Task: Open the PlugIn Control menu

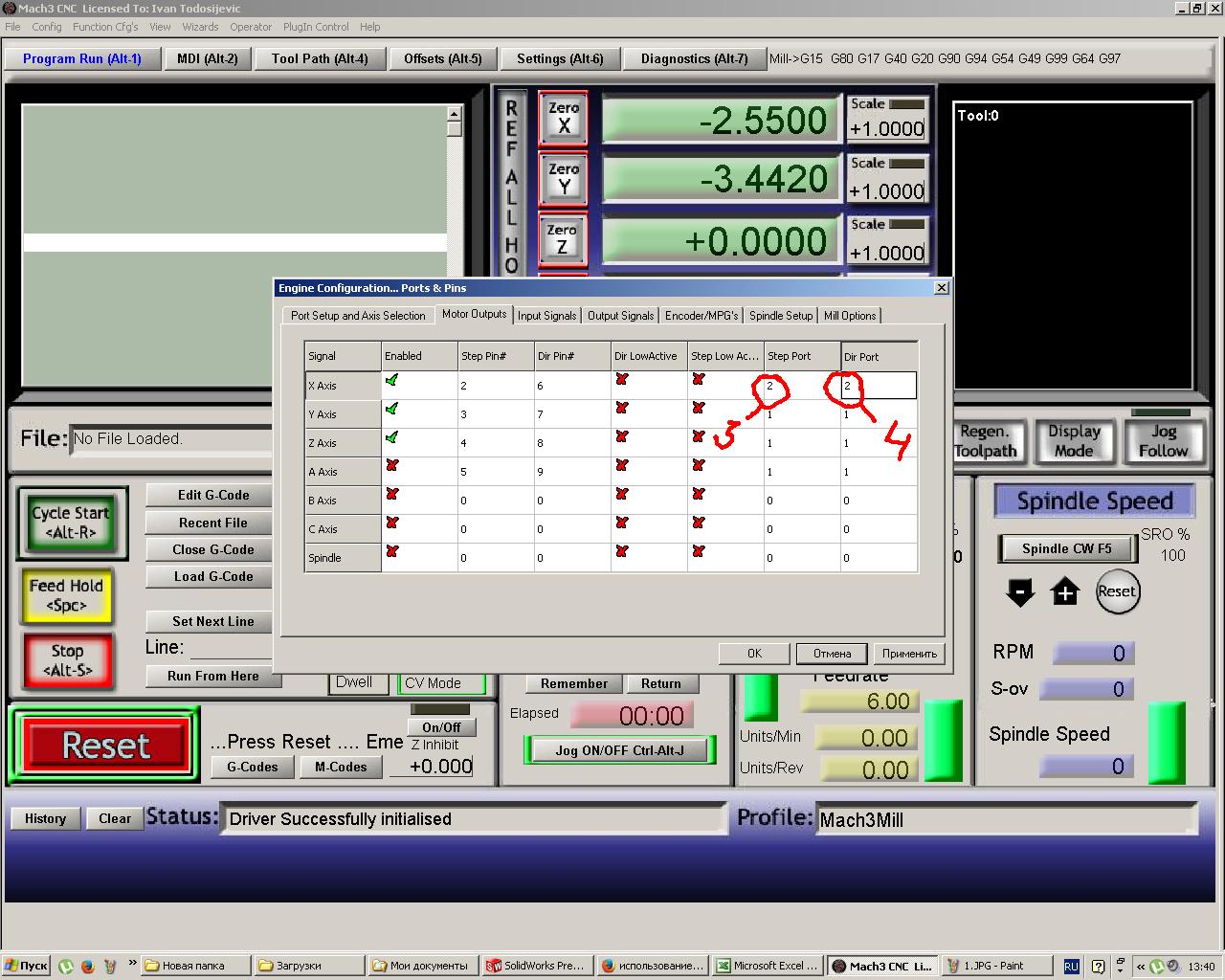Action: coord(316,27)
